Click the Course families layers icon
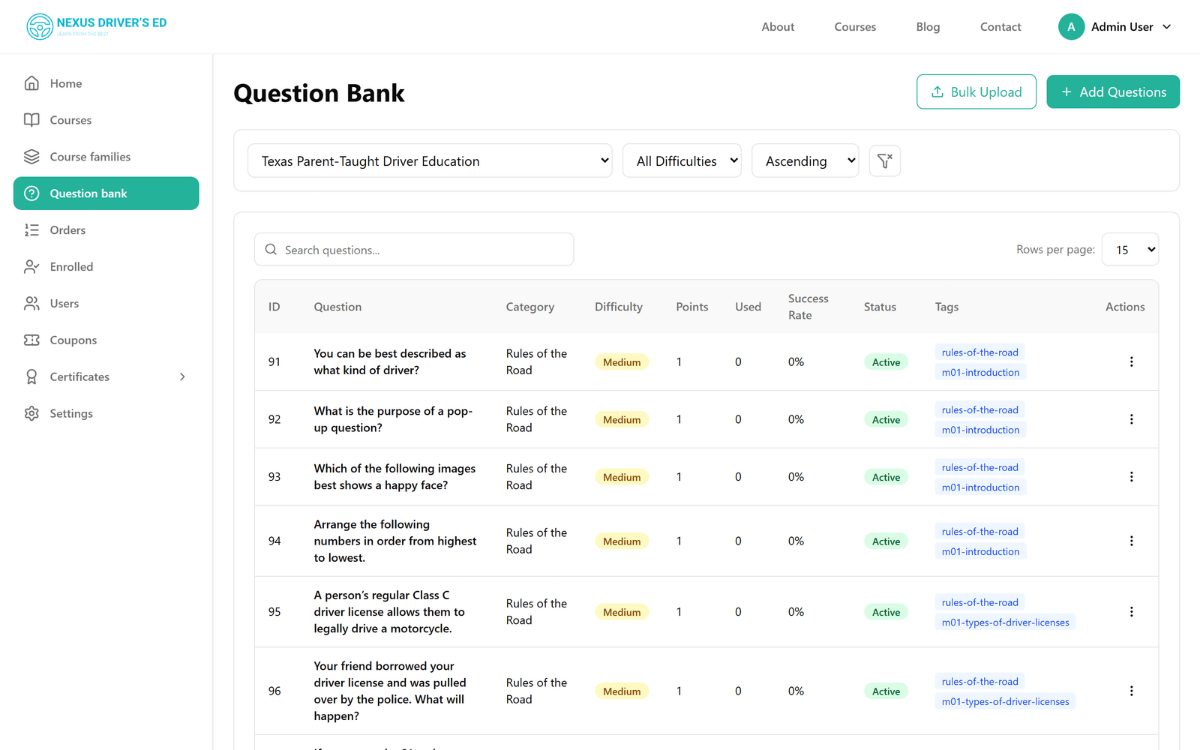Image resolution: width=1200 pixels, height=750 pixels. 32,157
